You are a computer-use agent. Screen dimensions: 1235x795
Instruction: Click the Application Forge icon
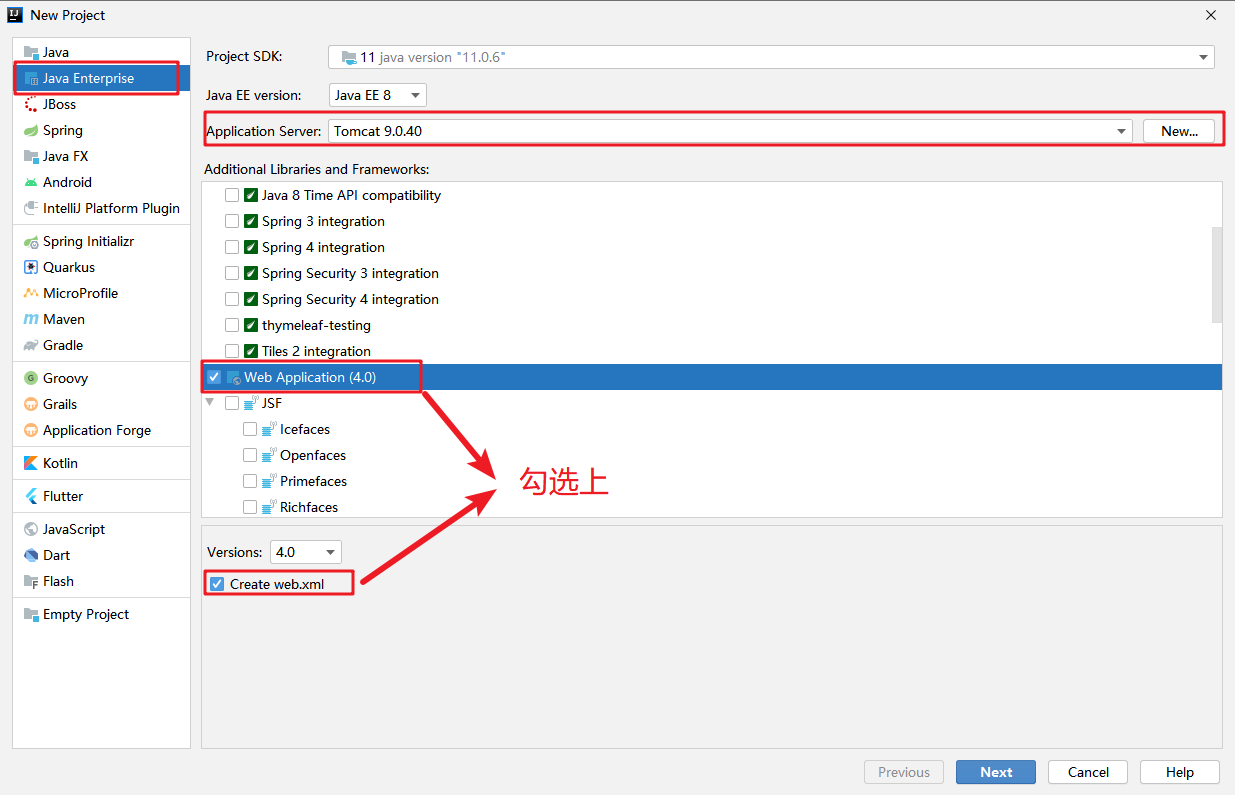click(31, 430)
